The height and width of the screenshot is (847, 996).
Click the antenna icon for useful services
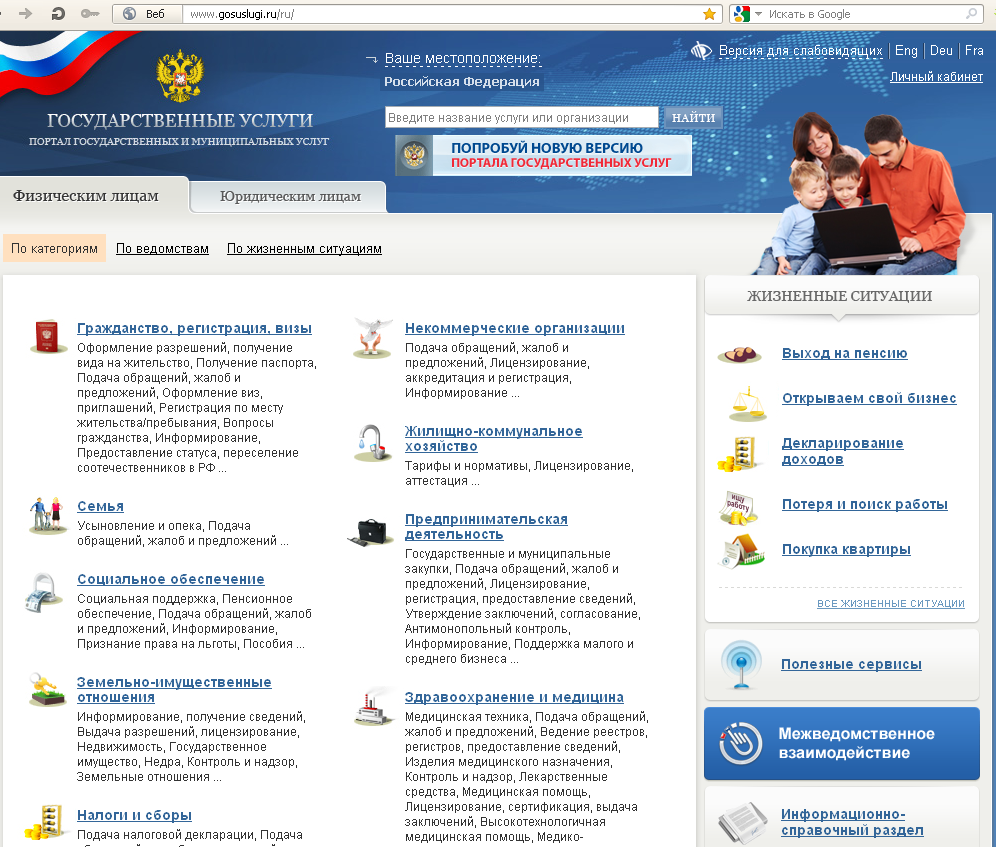click(x=741, y=665)
